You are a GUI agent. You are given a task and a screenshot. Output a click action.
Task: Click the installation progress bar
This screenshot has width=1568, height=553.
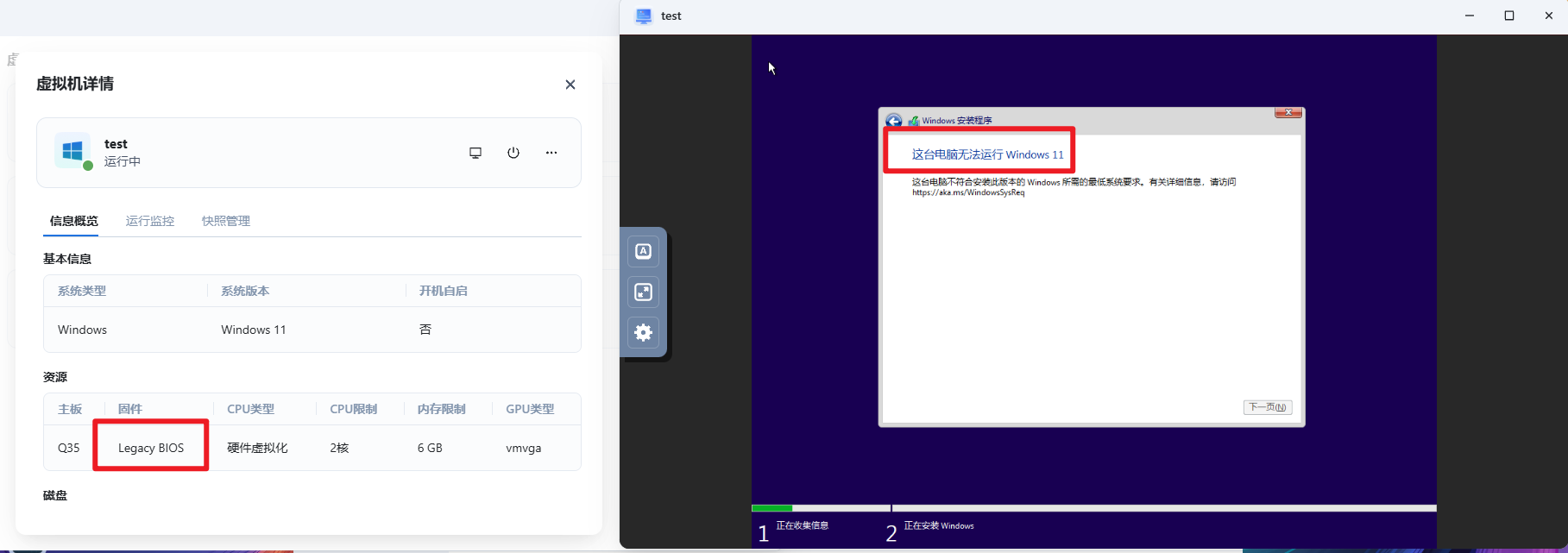point(1094,508)
